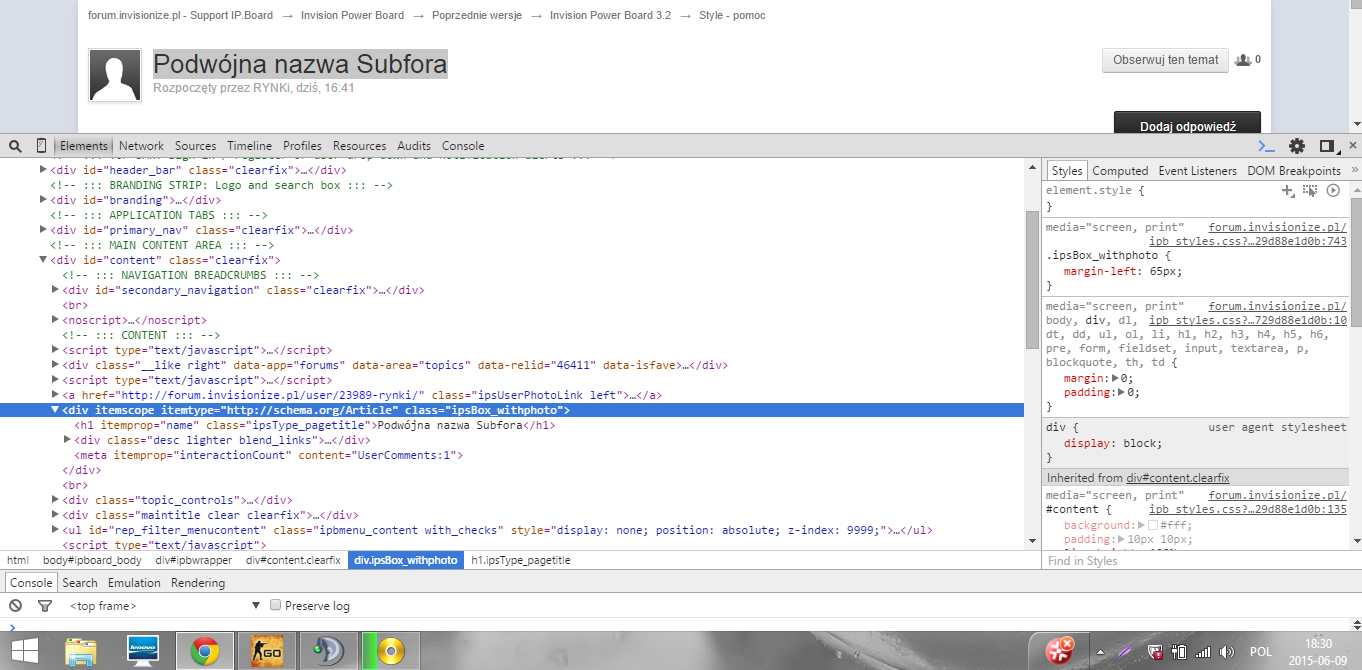Click the Find in Styles input field
The width and height of the screenshot is (1362, 670).
[1190, 561]
